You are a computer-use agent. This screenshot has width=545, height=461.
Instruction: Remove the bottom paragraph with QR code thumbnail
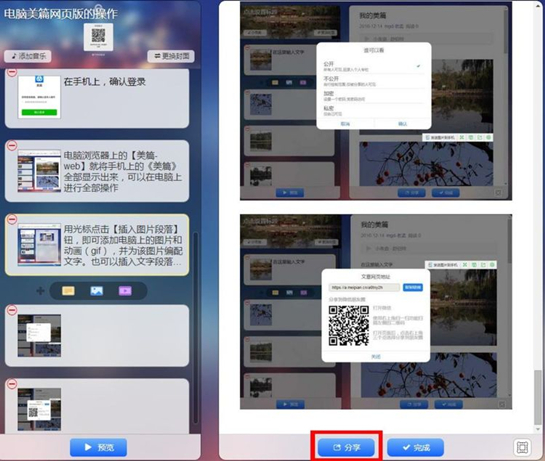[x=12, y=383]
